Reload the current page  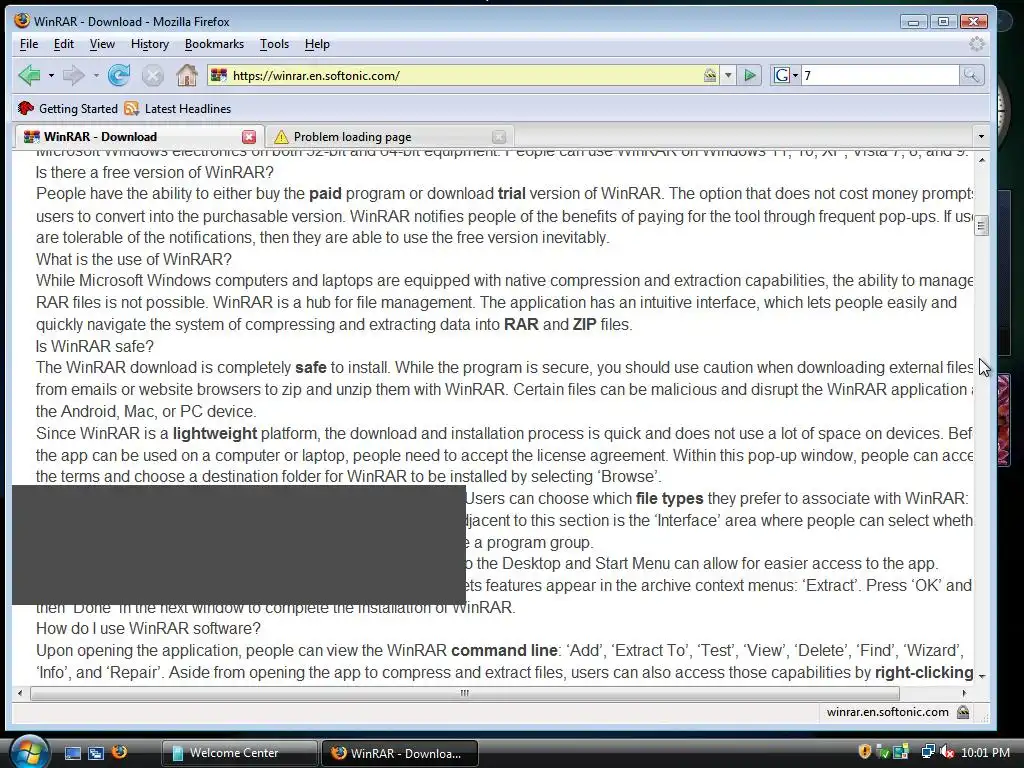tap(119, 76)
